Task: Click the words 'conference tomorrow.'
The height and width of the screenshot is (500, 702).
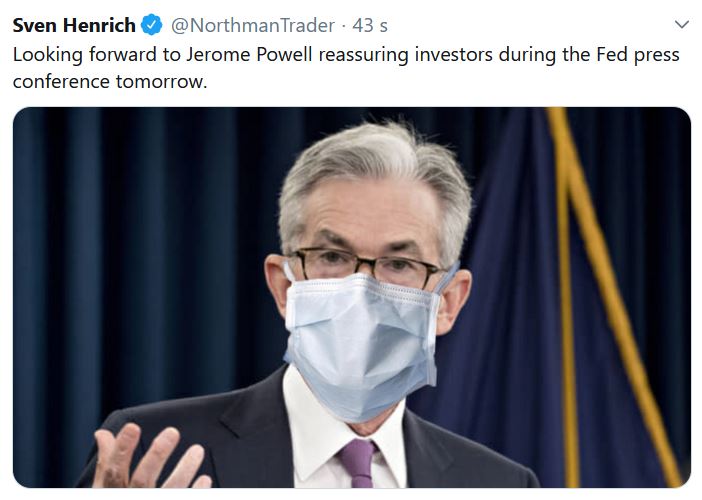Action: pyautogui.click(x=110, y=81)
